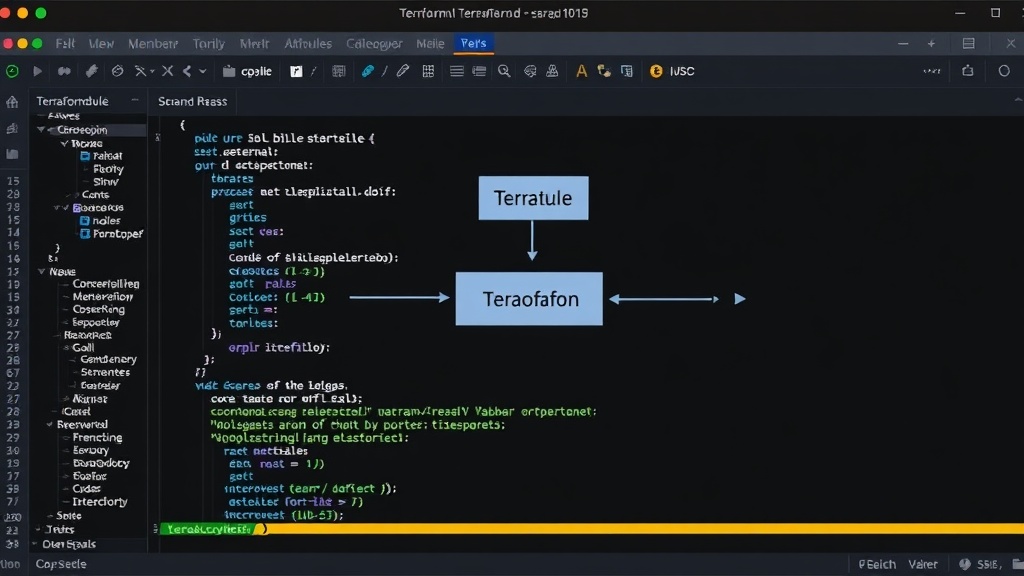Image resolution: width=1024 pixels, height=576 pixels.
Task: Click the share export icon at toolbar right
Action: (968, 71)
